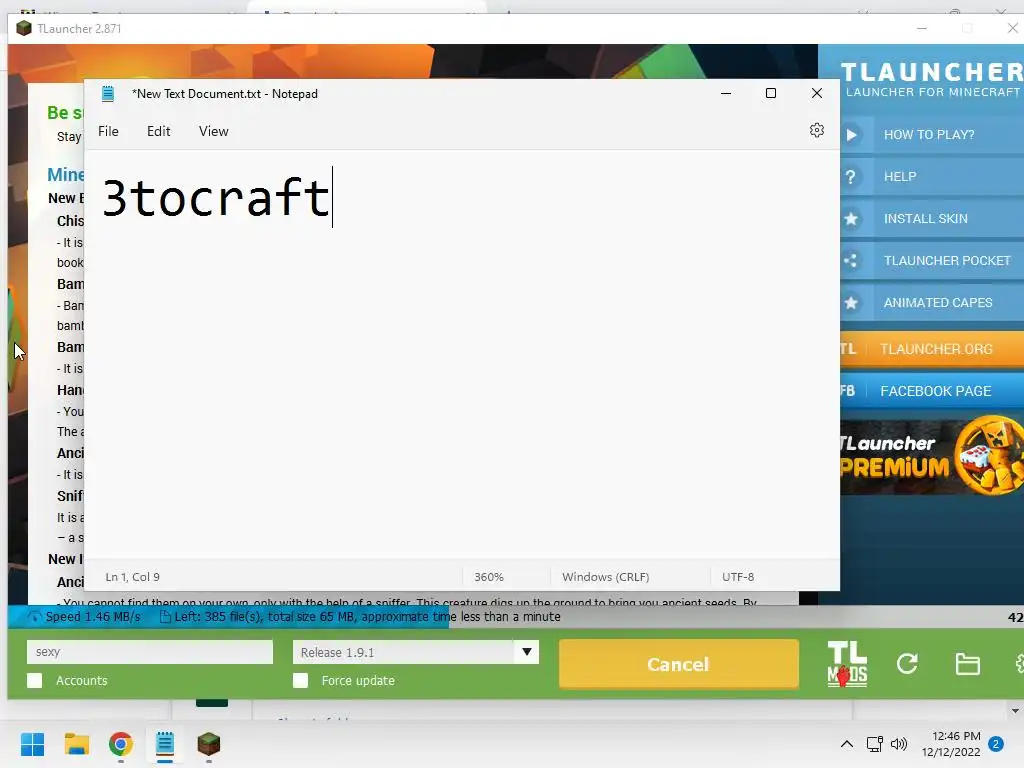Enable the Force update checkbox

tap(300, 680)
